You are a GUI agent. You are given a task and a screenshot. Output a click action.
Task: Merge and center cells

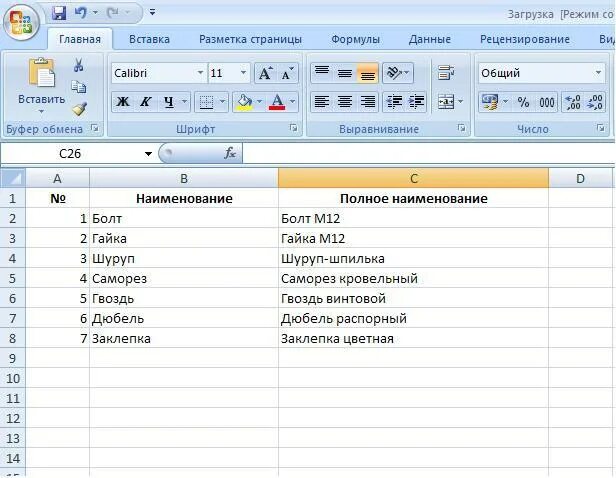point(446,102)
